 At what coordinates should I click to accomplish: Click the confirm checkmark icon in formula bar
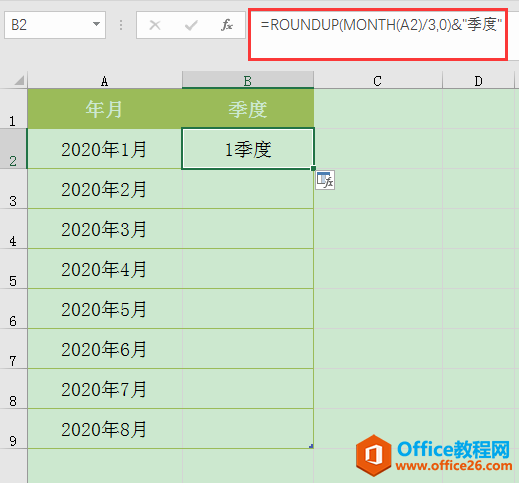(x=191, y=25)
